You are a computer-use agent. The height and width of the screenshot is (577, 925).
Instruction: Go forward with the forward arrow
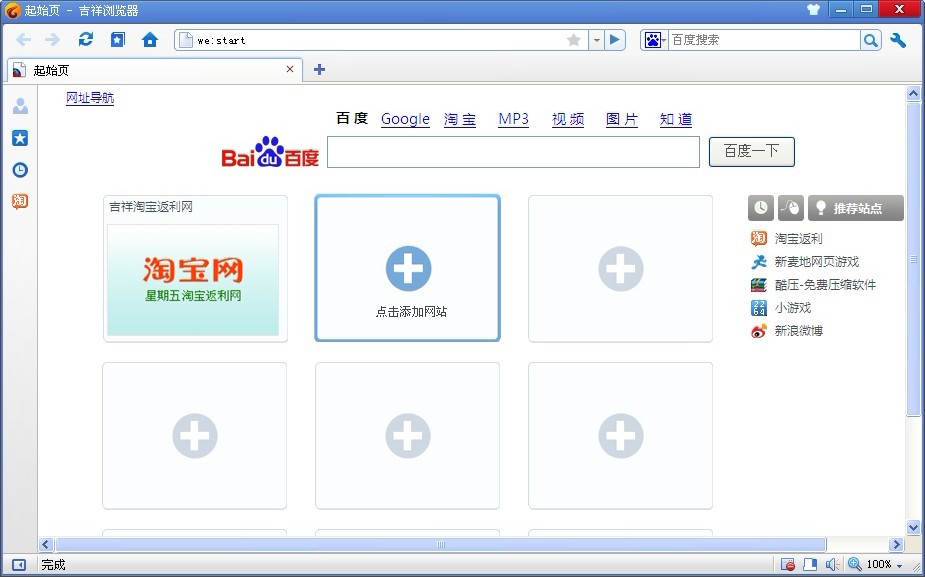coord(53,40)
